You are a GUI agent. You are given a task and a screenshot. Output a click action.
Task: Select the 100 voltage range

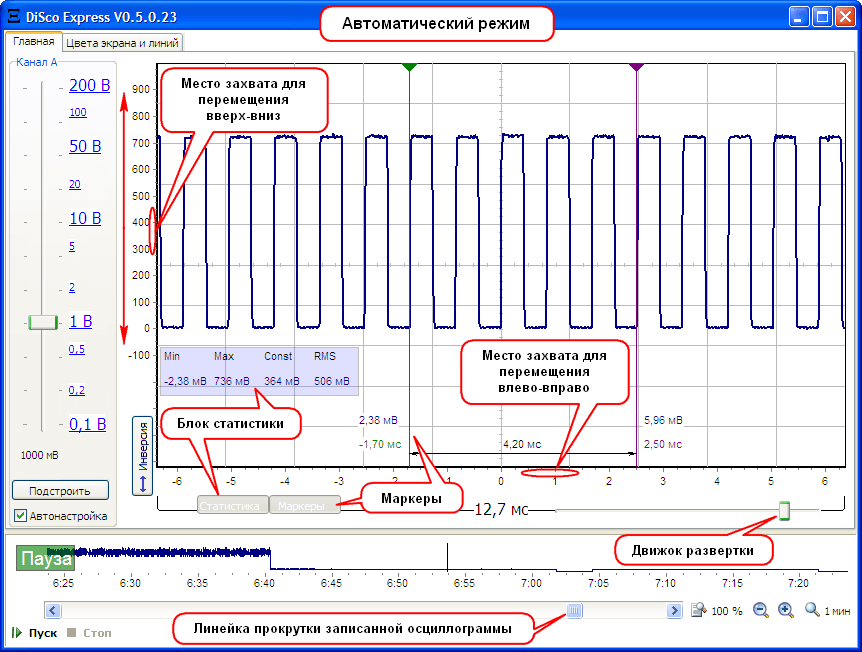(x=78, y=112)
